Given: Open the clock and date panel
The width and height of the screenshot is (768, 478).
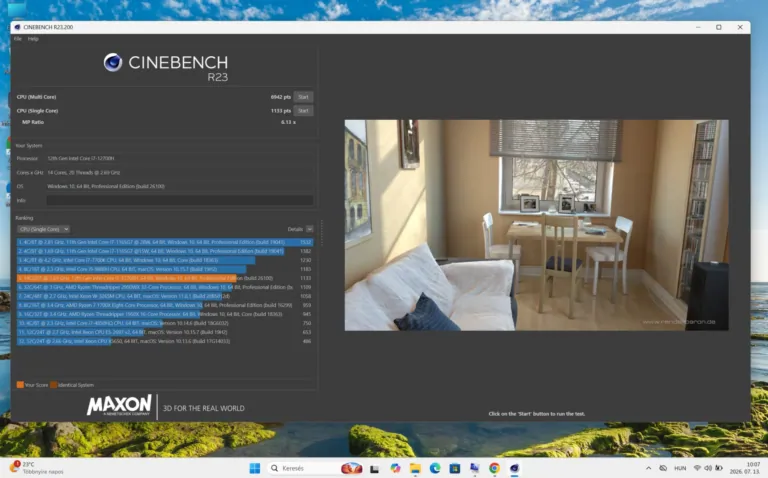Looking at the screenshot, I should pos(744,468).
